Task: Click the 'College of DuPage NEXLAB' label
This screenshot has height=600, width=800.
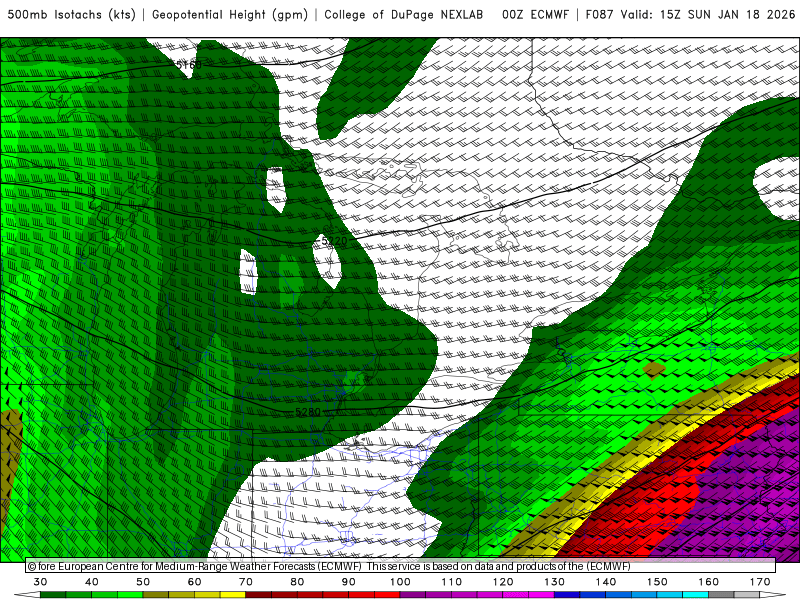Action: 404,15
